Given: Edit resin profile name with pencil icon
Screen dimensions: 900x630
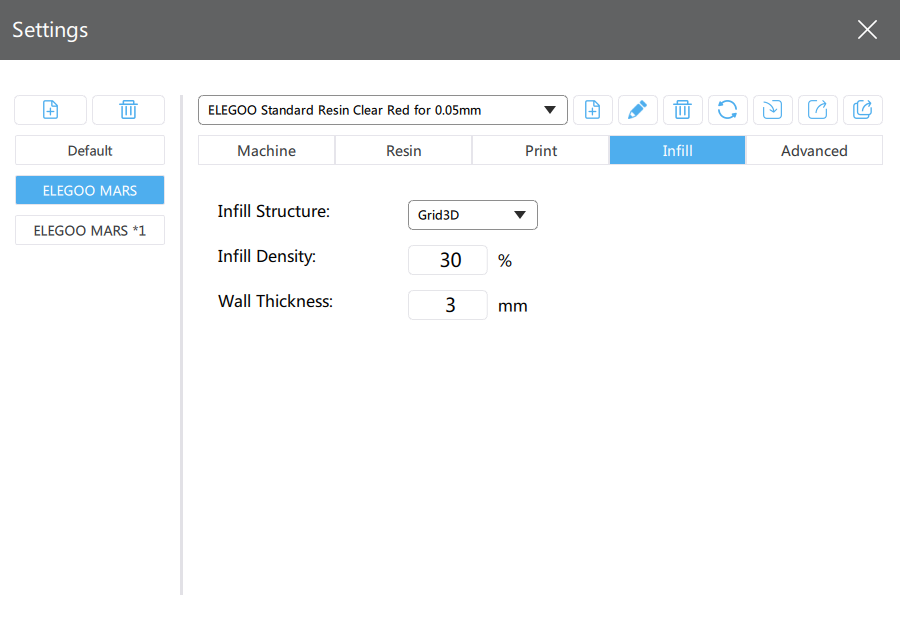Looking at the screenshot, I should click(x=637, y=110).
